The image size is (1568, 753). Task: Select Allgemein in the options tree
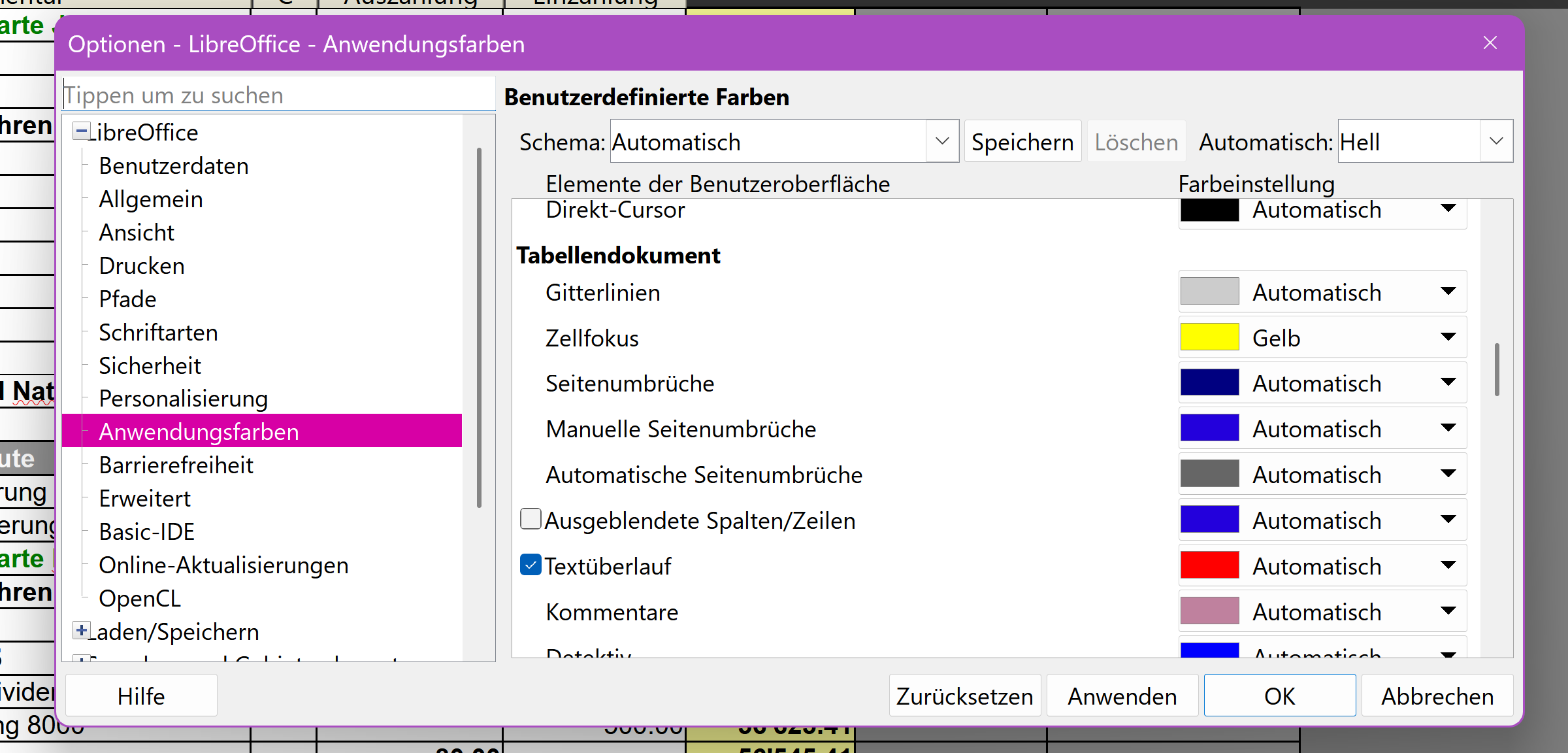pyautogui.click(x=151, y=199)
